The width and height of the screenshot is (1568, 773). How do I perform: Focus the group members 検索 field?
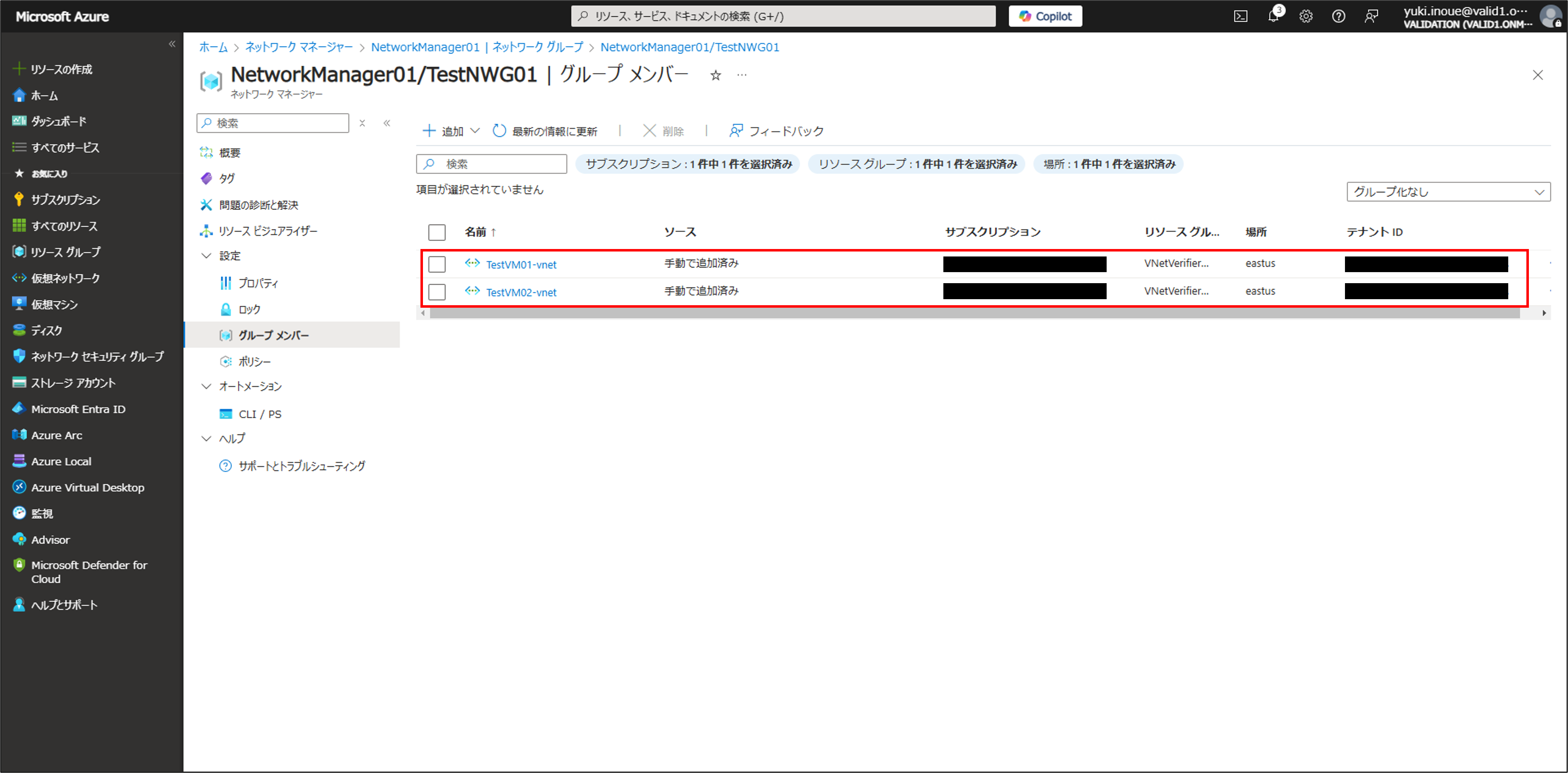492,164
